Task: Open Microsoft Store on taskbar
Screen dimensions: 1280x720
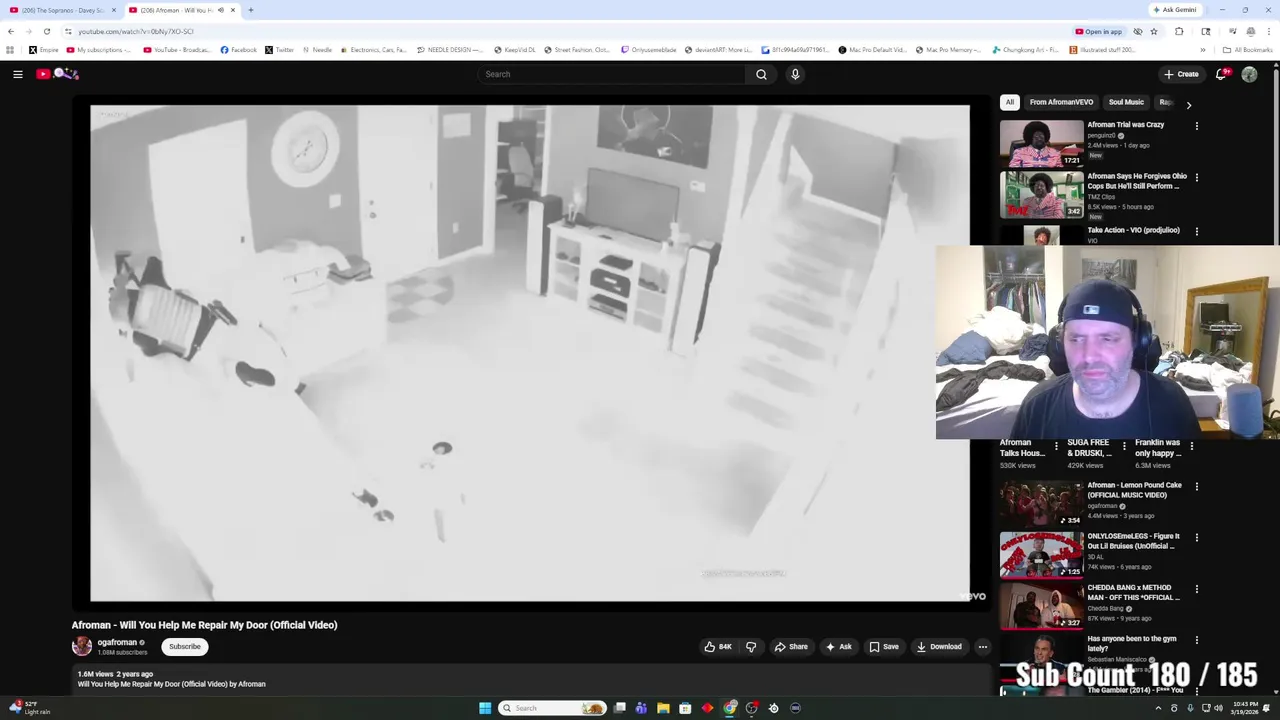Action: (x=685, y=708)
